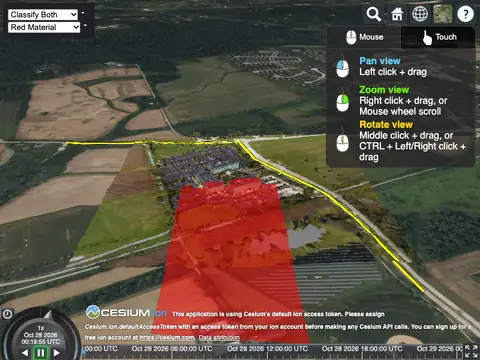The height and width of the screenshot is (360, 480).
Task: Open the scene mode globe picker
Action: click(420, 14)
